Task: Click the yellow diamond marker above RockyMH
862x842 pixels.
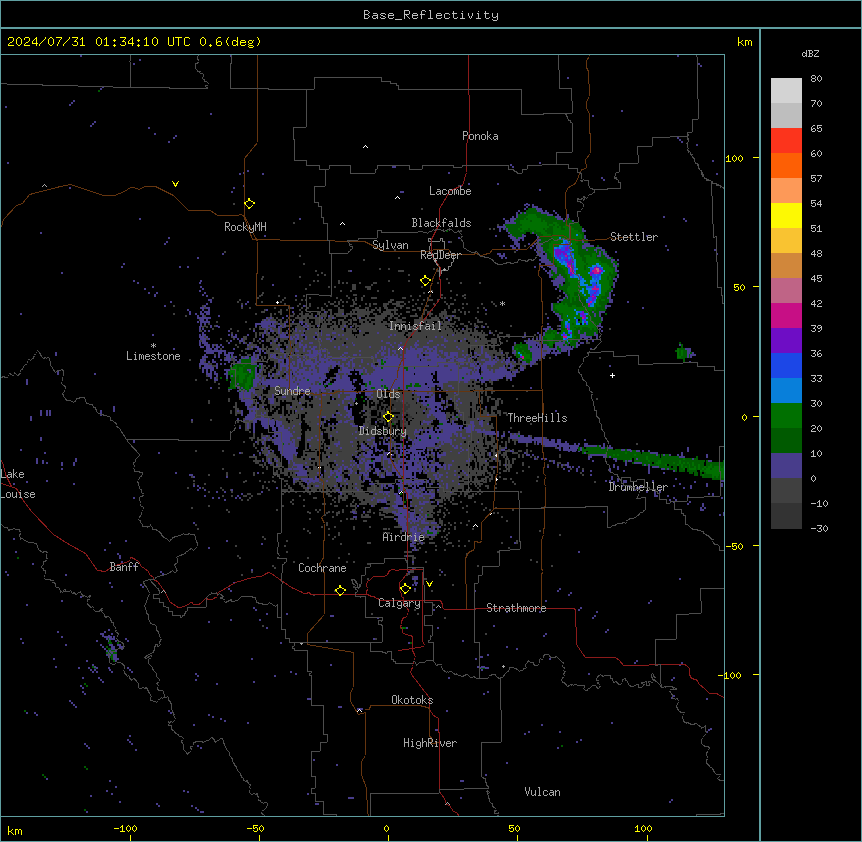Action: [250, 204]
